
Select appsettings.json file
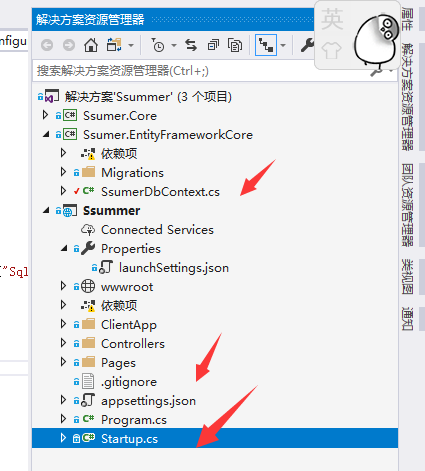pyautogui.click(x=148, y=401)
